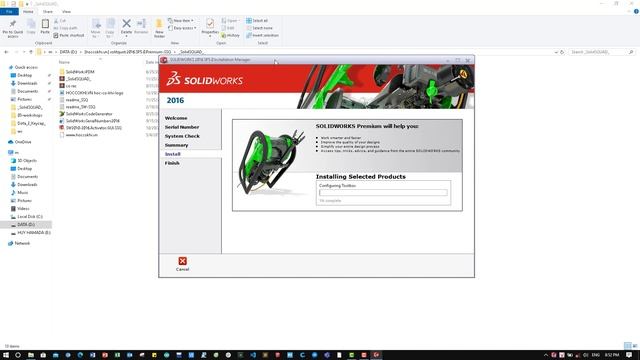Viewport: 640px width, 360px height.
Task: Open DATA (D:) drive in navigation pane
Action: 23,224
